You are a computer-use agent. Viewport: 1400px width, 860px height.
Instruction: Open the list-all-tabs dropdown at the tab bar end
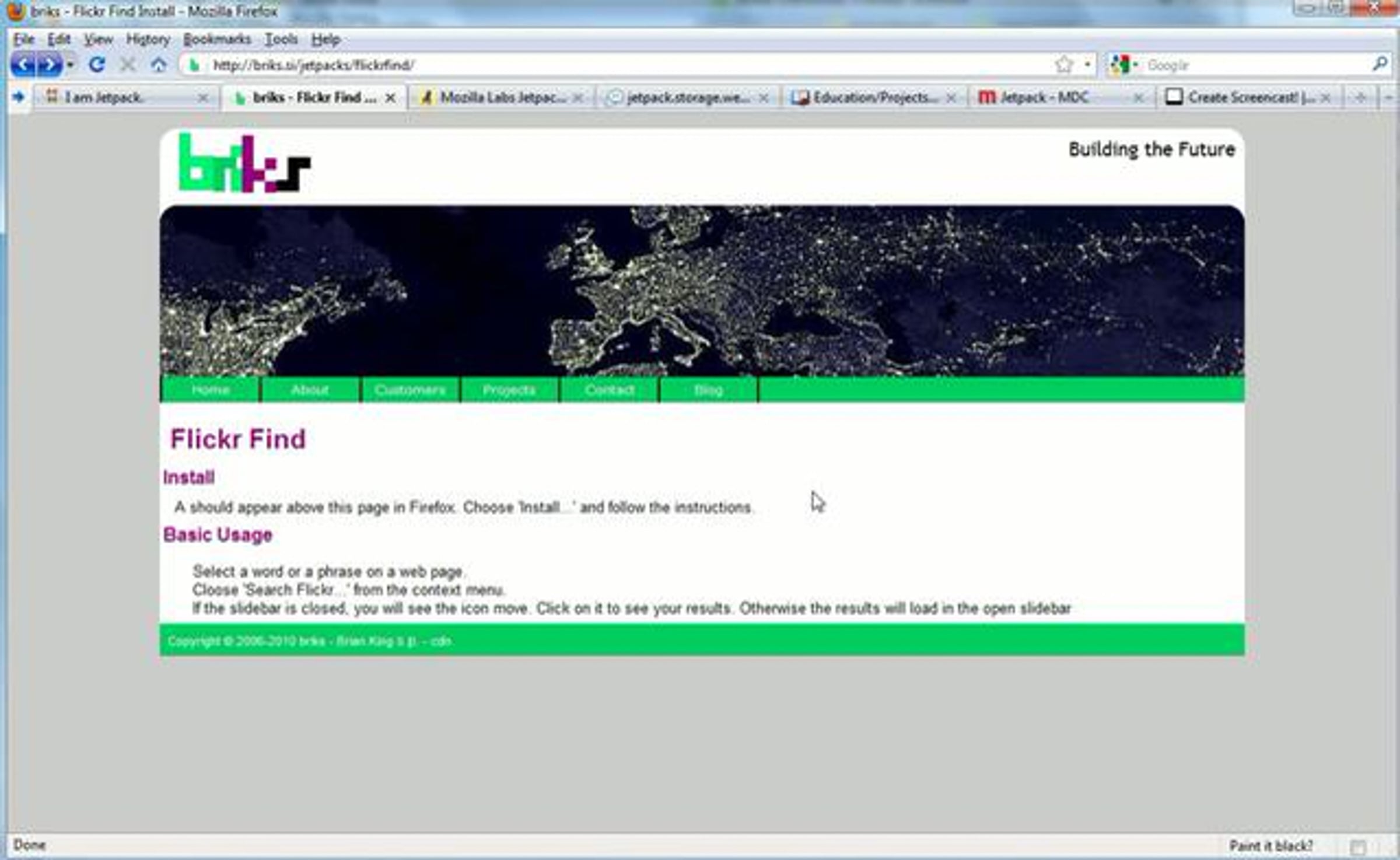(1389, 97)
